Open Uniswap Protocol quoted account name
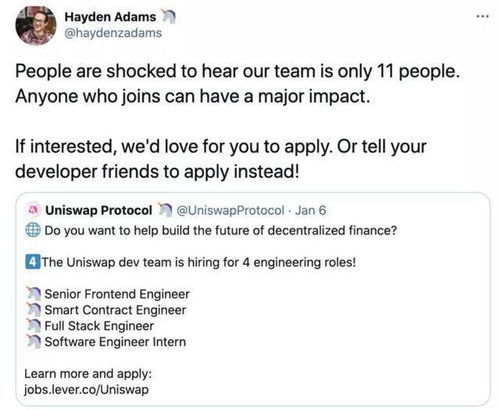This screenshot has height=410, width=500. click(x=99, y=210)
